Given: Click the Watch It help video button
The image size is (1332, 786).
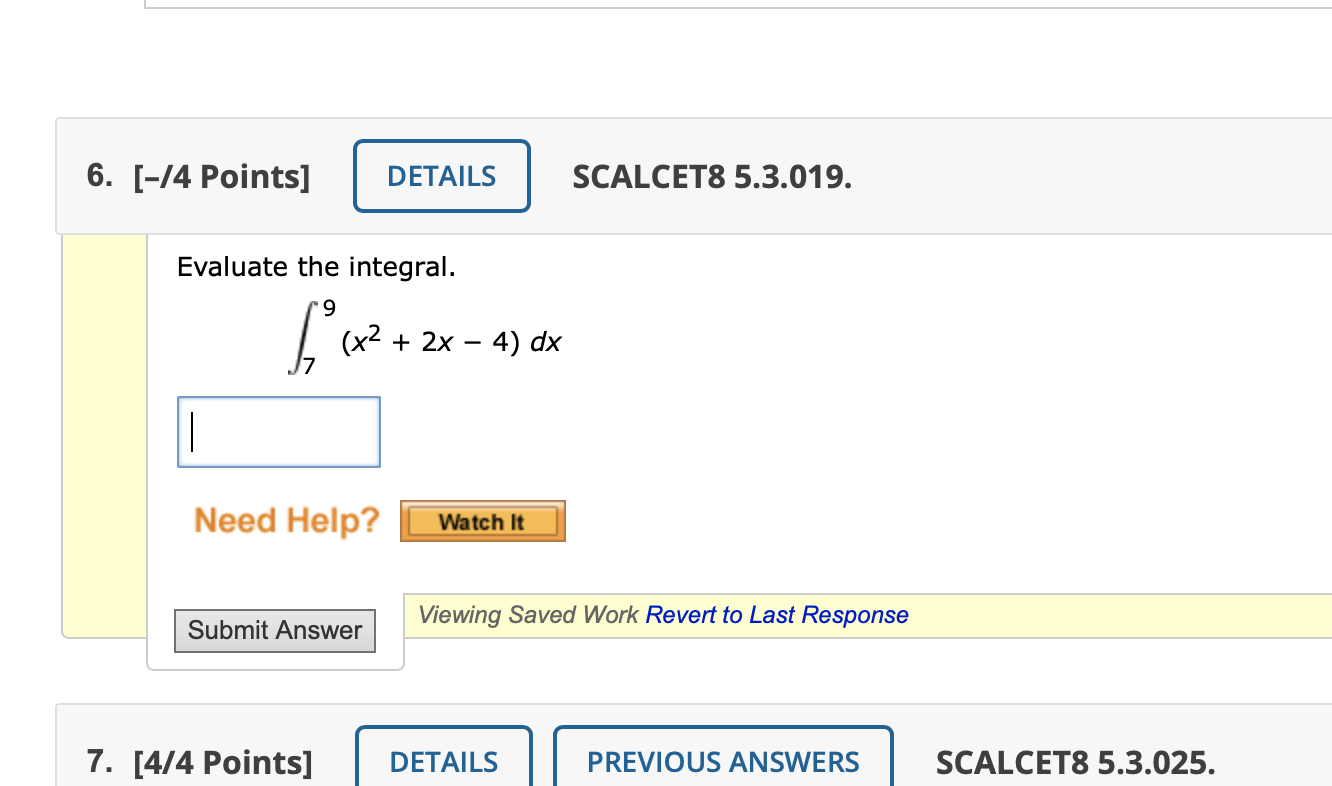Looking at the screenshot, I should pyautogui.click(x=482, y=520).
